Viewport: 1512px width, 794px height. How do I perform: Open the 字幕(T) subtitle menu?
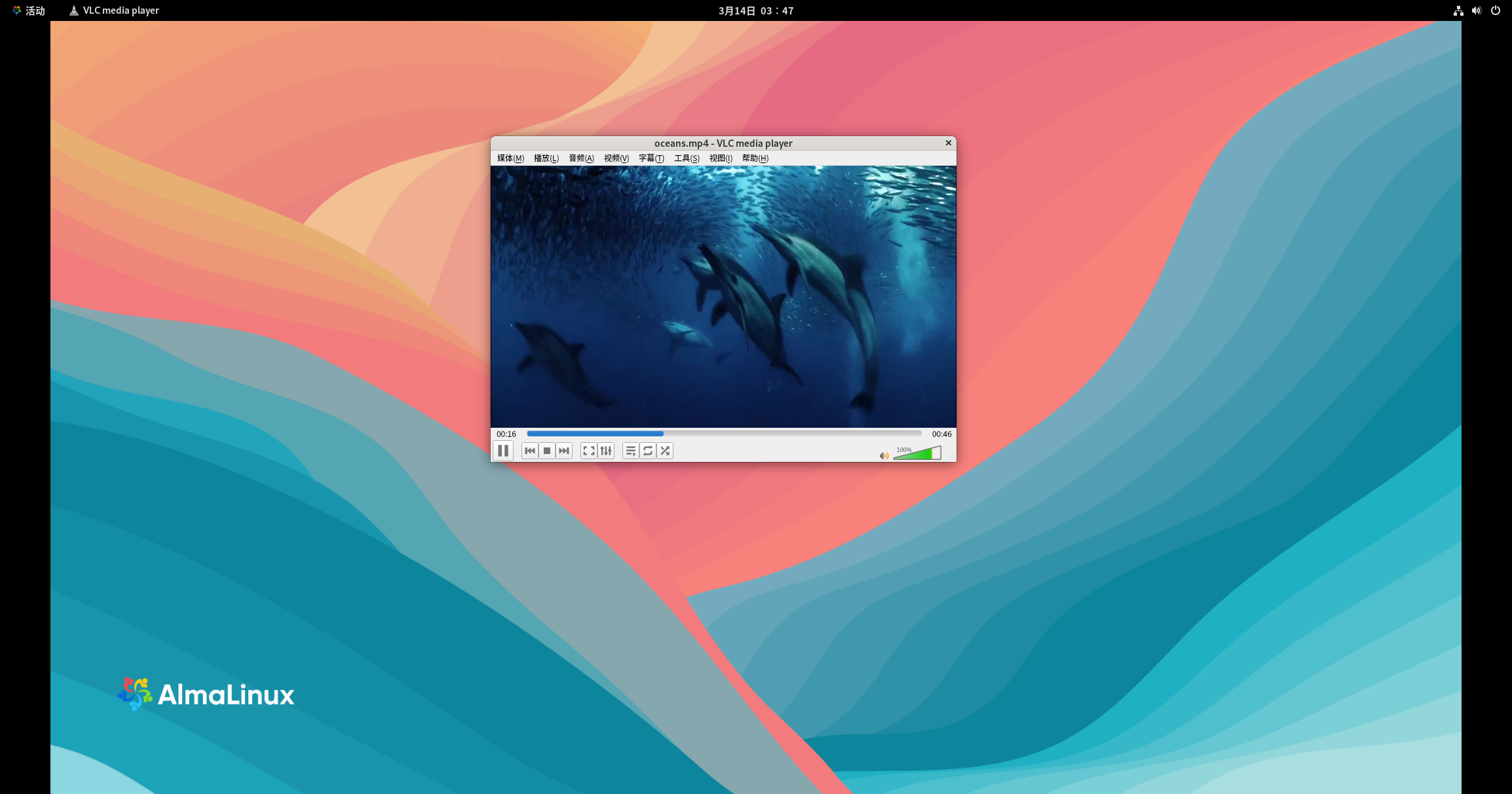tap(651, 159)
